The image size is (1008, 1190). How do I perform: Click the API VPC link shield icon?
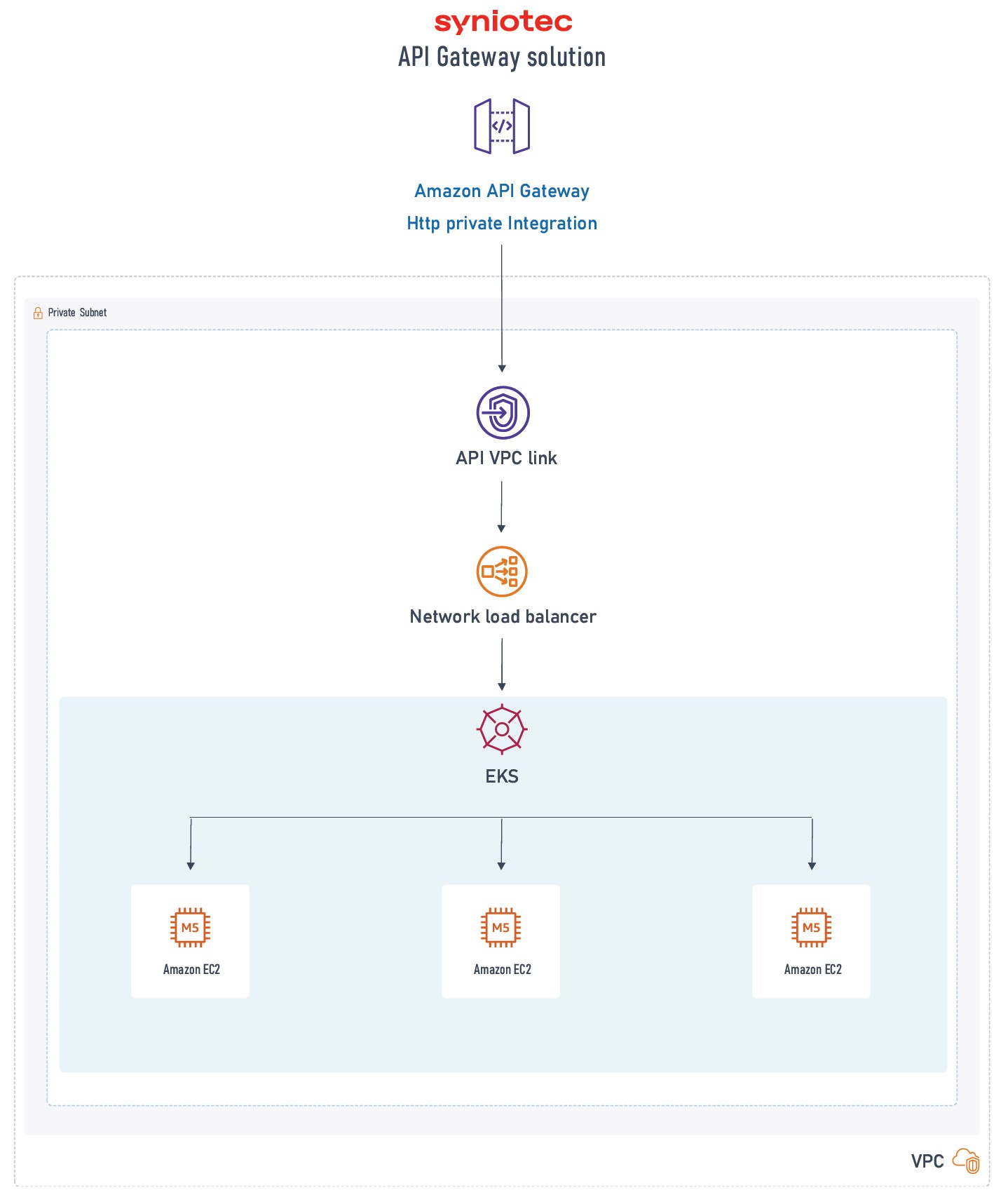(503, 412)
